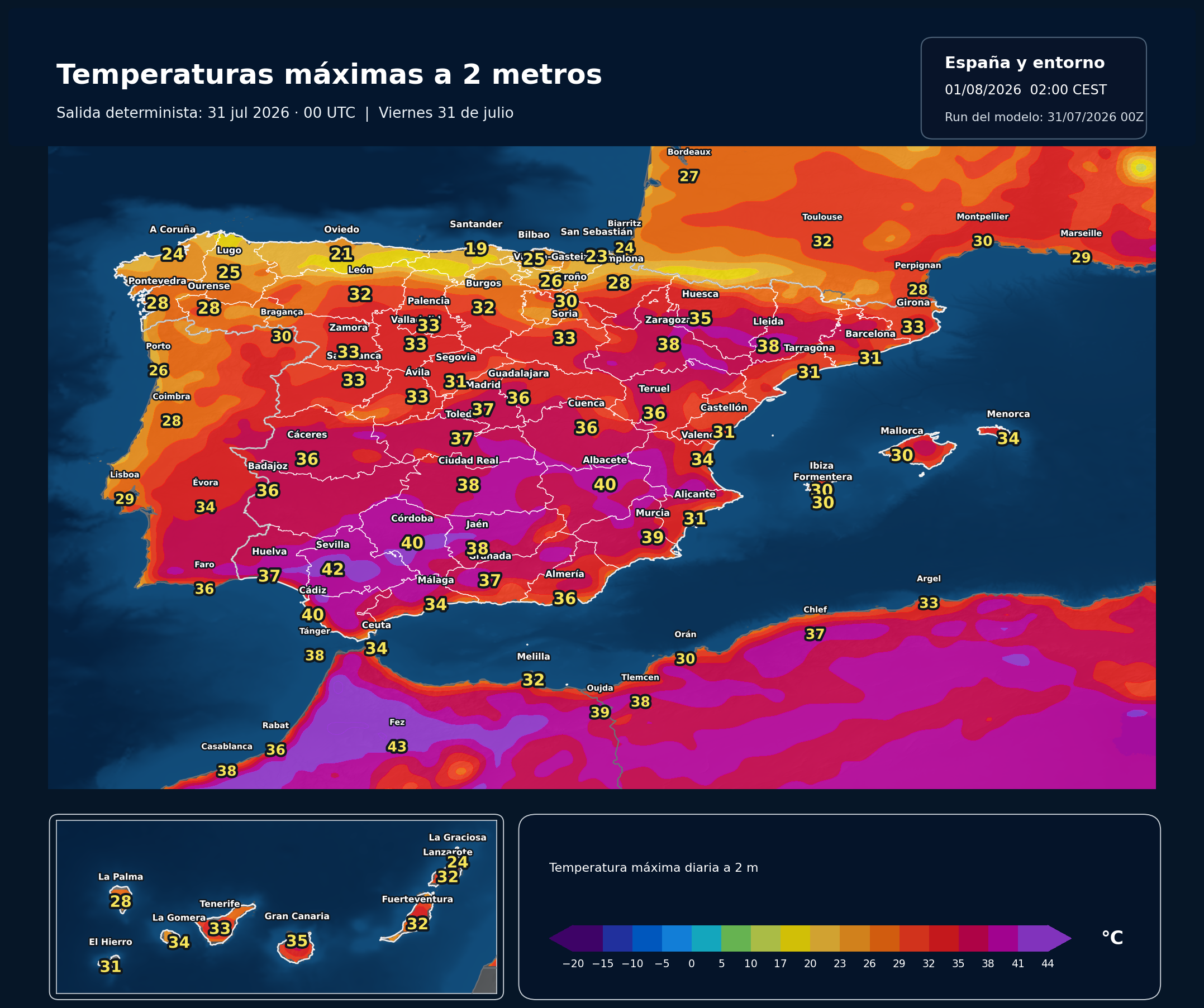Click the 'Tenerife' label in the Canary inset
The width and height of the screenshot is (1204, 1008).
[x=220, y=904]
